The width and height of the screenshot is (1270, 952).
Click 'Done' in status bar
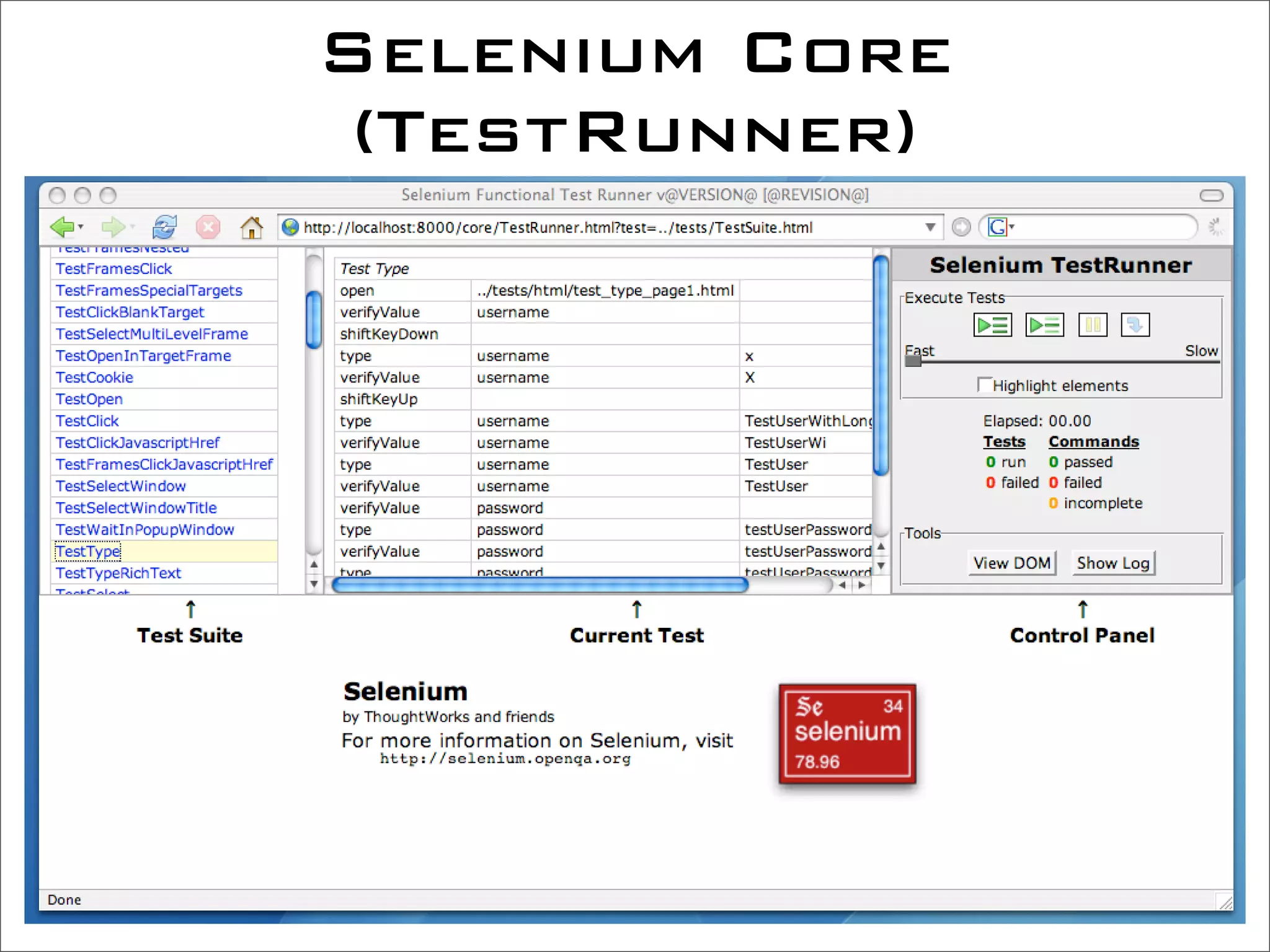tap(64, 900)
